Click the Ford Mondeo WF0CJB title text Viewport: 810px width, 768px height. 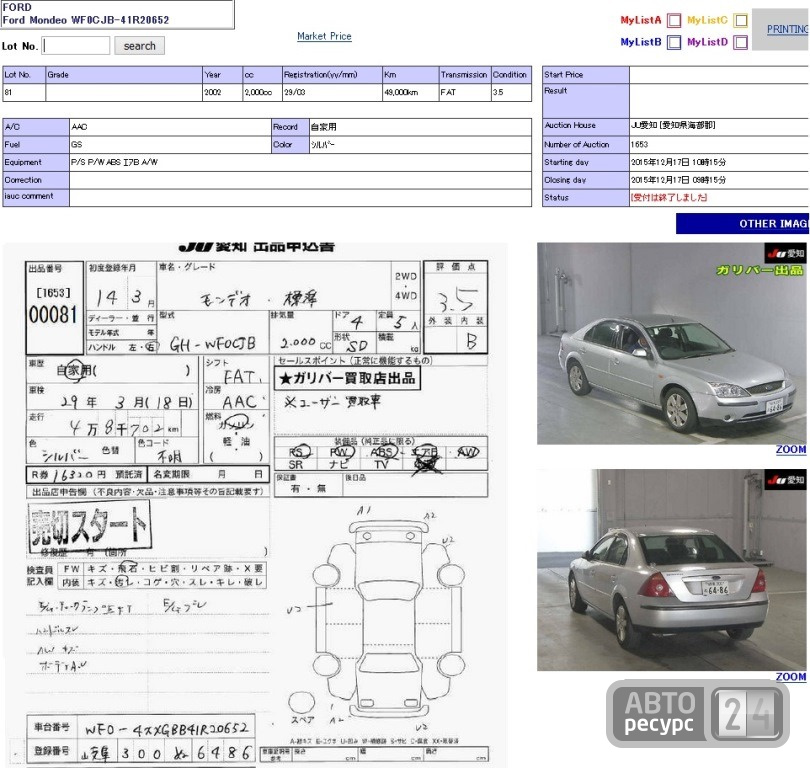(86, 20)
